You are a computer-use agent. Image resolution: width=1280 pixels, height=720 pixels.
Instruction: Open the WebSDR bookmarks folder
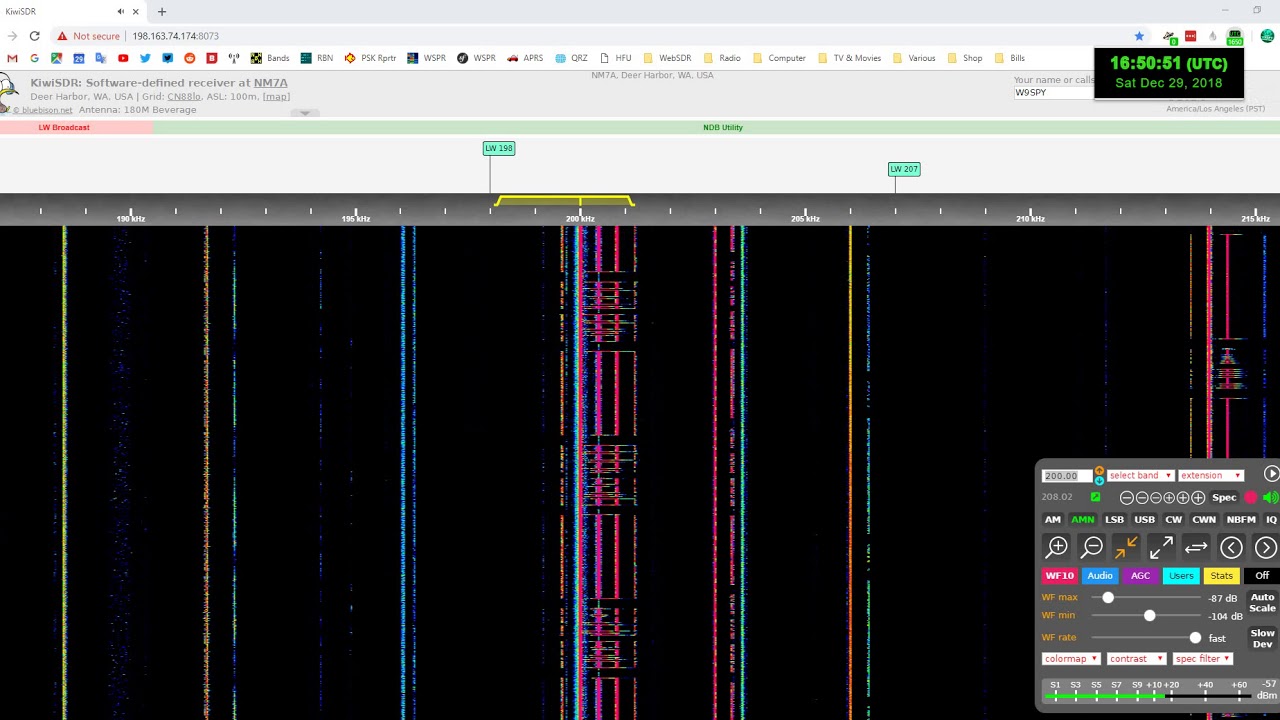667,58
